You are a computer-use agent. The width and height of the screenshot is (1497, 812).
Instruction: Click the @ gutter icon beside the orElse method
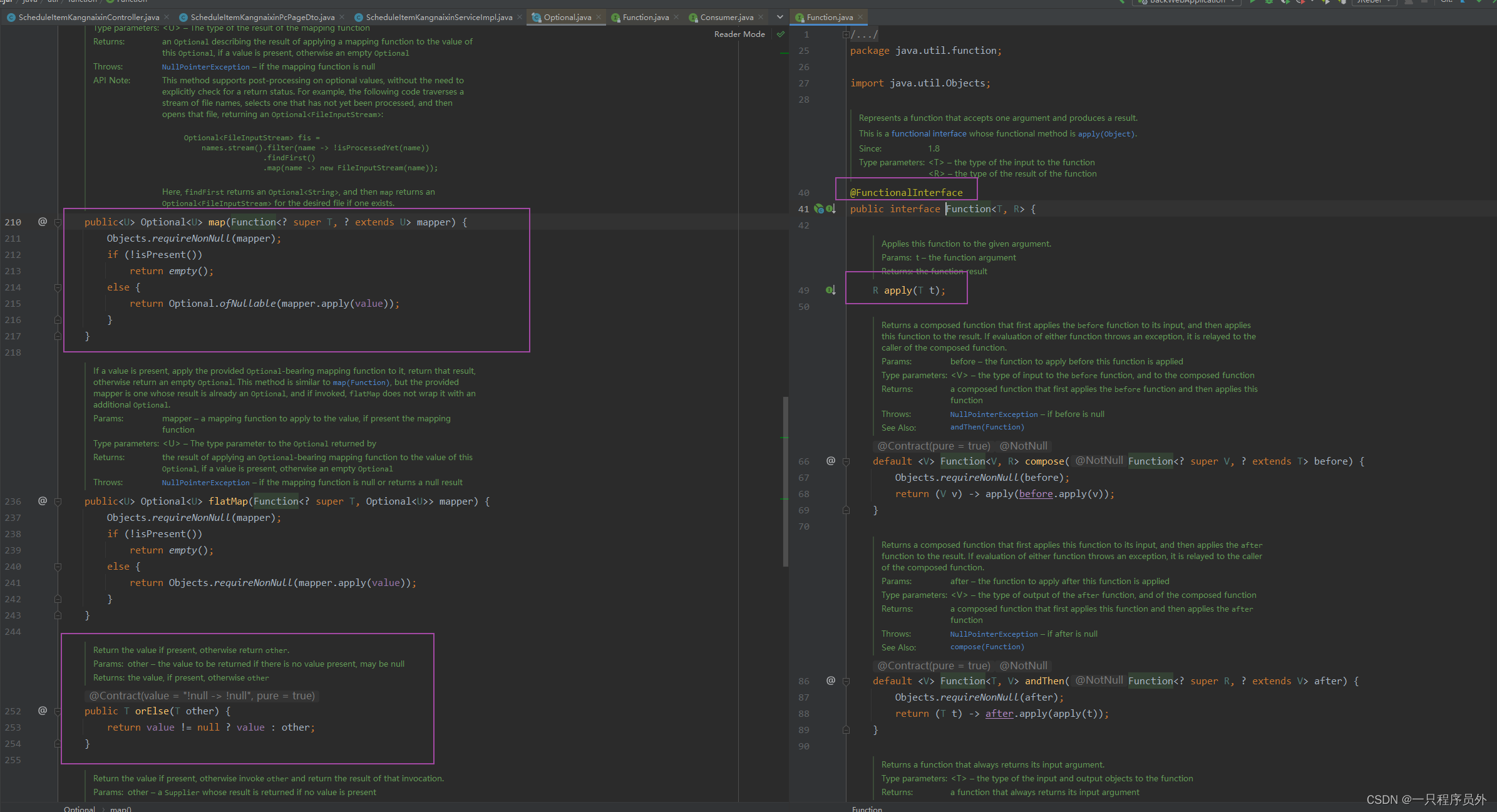pos(43,711)
